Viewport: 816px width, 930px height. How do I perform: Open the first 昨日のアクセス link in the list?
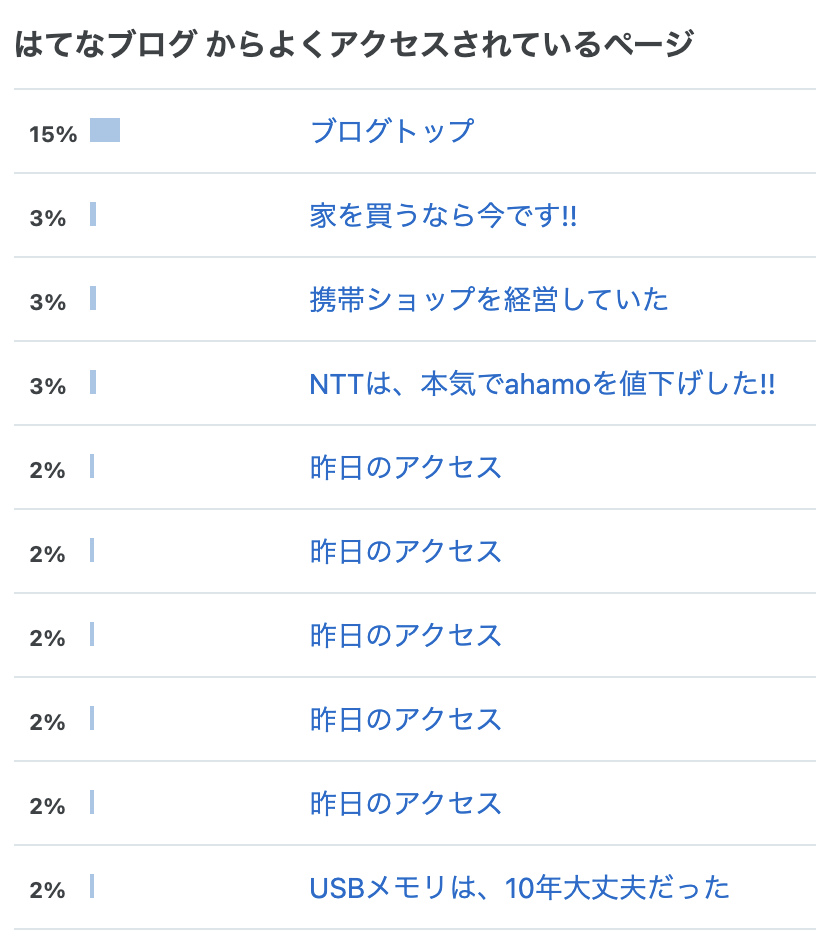click(x=406, y=467)
